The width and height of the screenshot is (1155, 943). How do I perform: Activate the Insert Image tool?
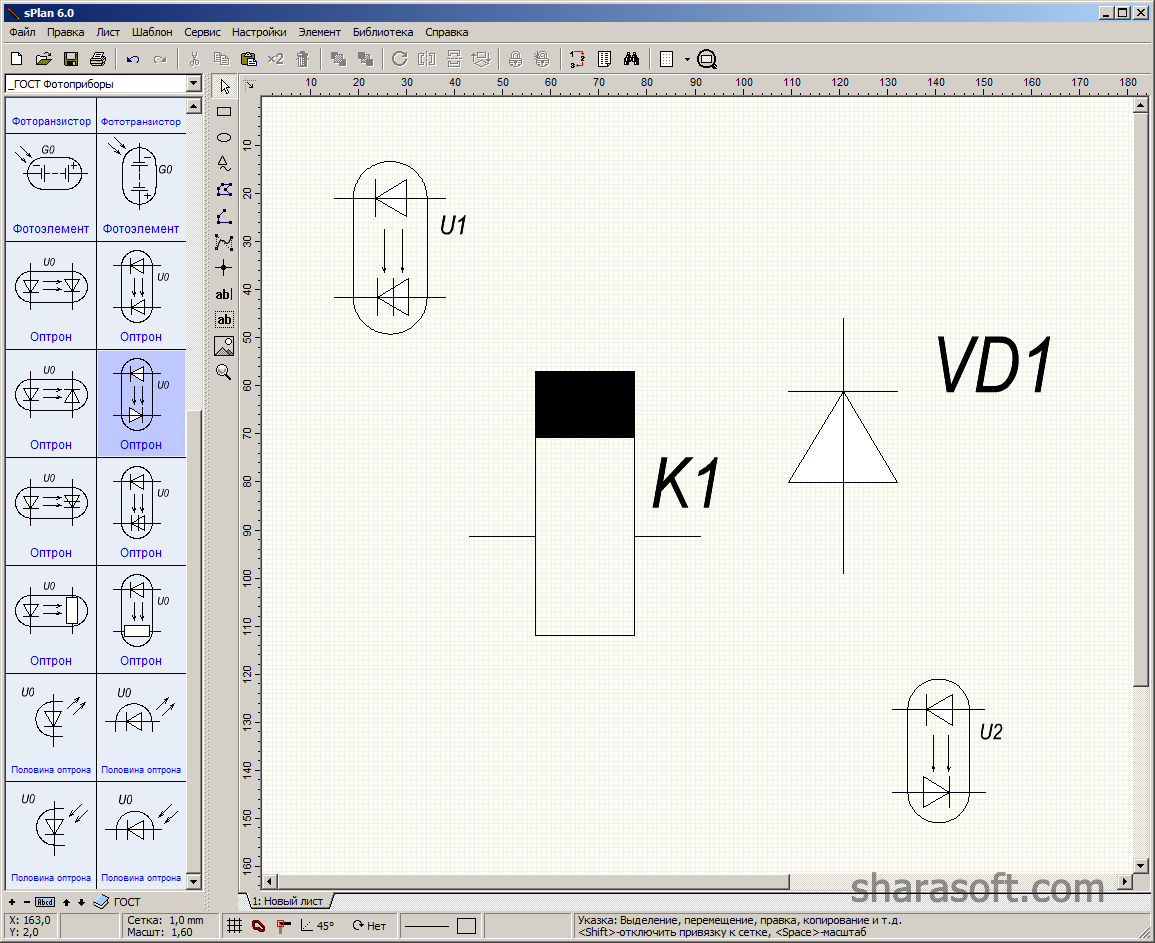coord(224,346)
